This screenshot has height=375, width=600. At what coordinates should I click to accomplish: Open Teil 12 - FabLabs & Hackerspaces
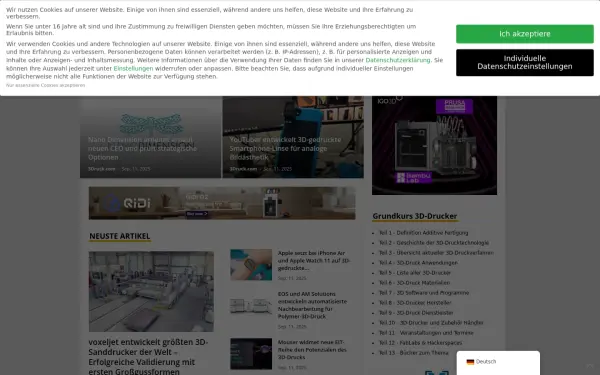pos(421,342)
